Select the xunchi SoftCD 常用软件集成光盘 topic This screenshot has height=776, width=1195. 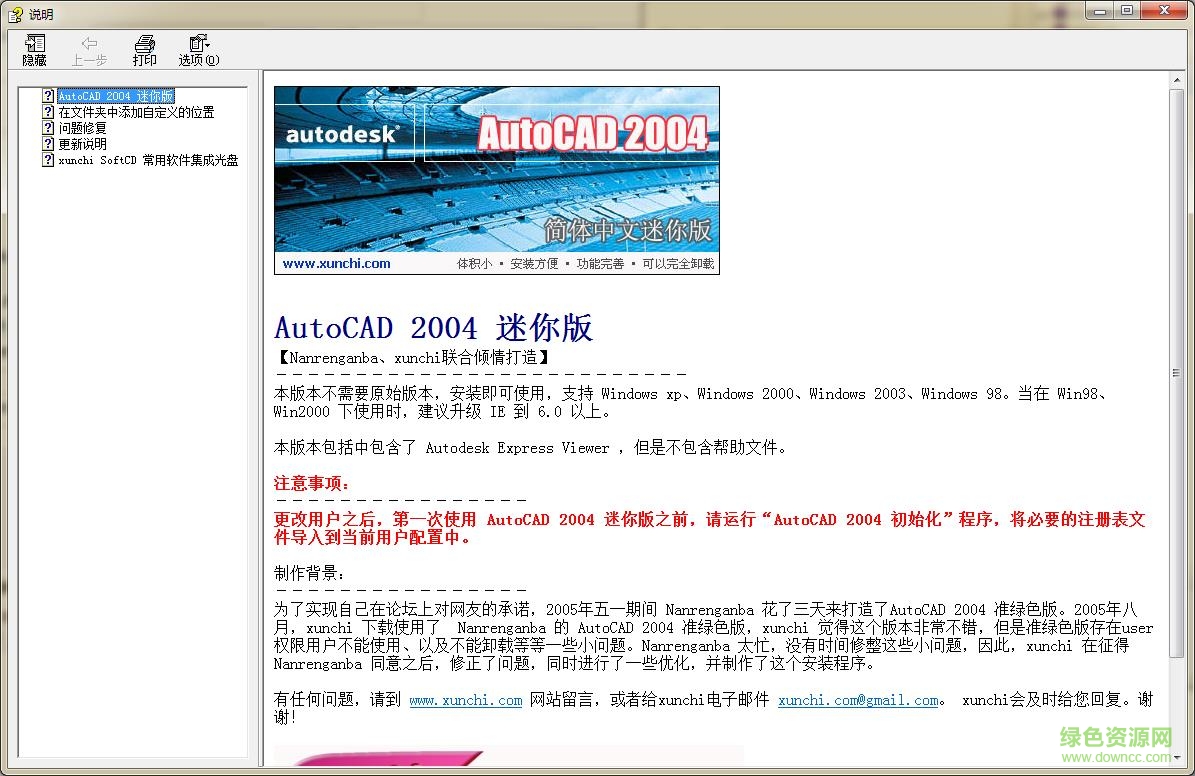[x=148, y=159]
